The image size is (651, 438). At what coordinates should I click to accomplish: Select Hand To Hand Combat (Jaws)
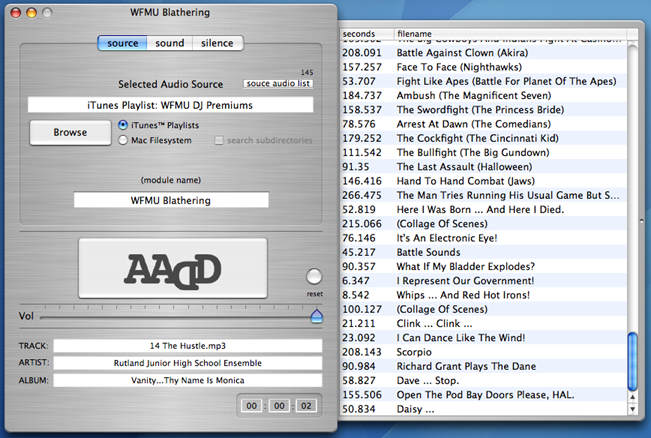(483, 181)
